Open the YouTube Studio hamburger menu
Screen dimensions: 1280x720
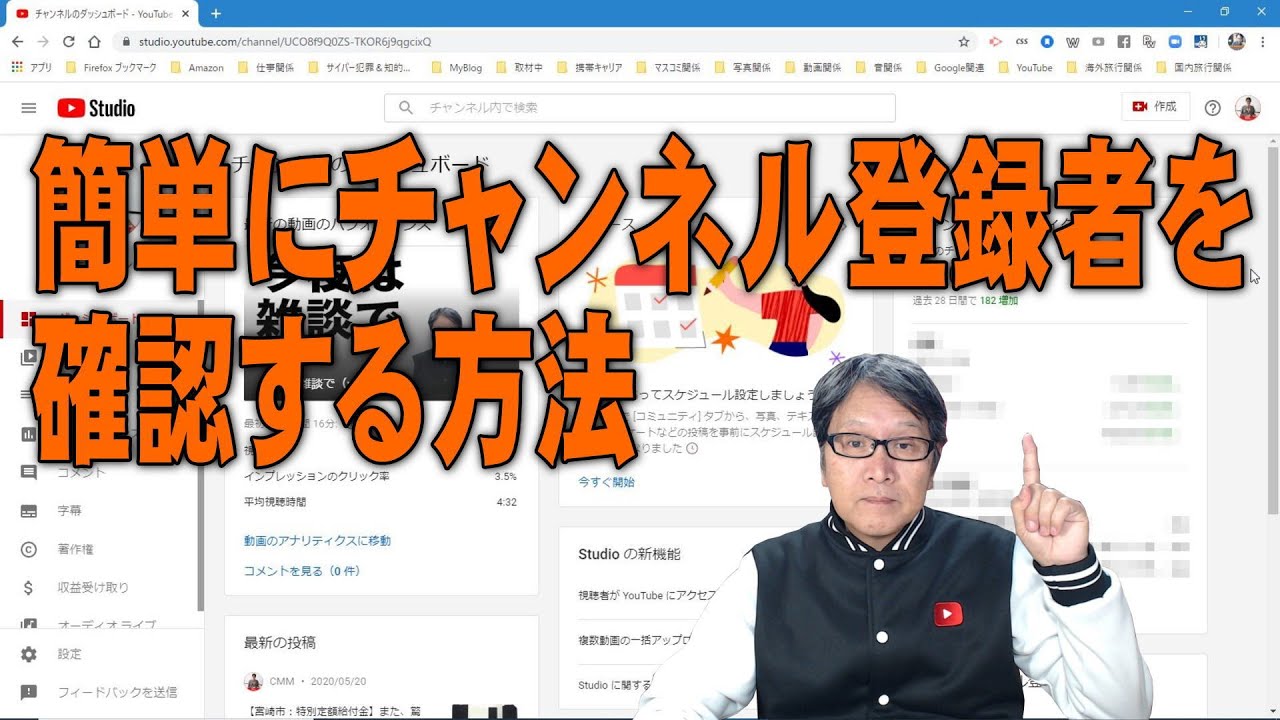click(x=28, y=108)
